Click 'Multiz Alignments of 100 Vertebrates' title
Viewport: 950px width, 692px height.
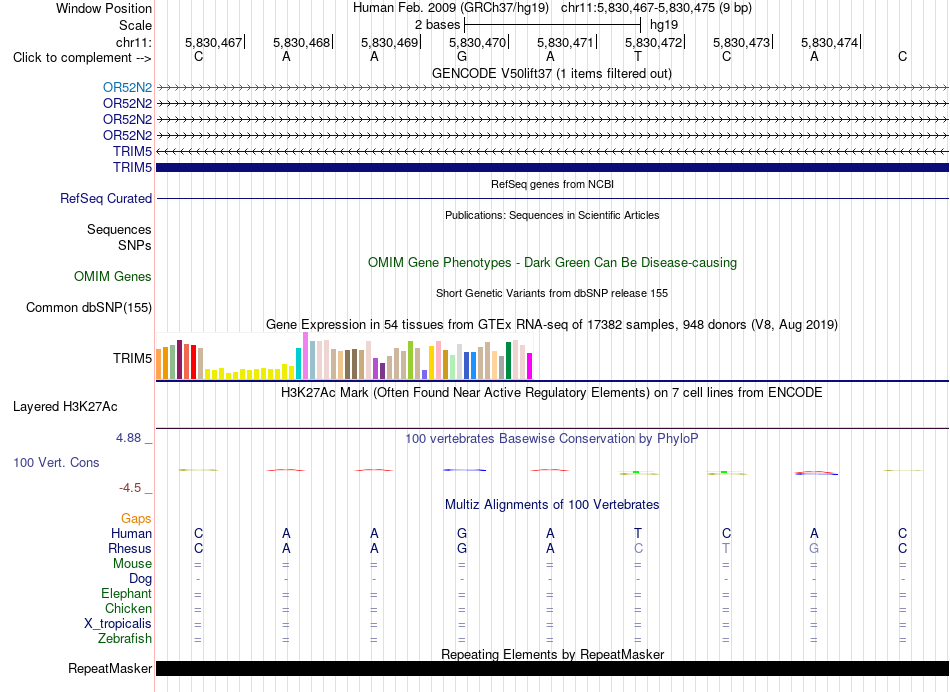pos(552,505)
